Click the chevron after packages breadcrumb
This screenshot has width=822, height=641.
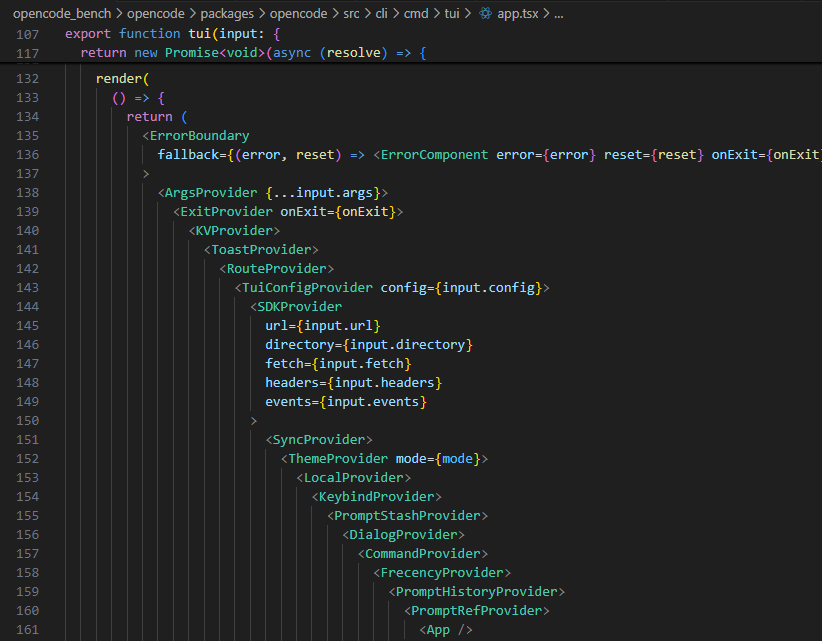click(262, 14)
